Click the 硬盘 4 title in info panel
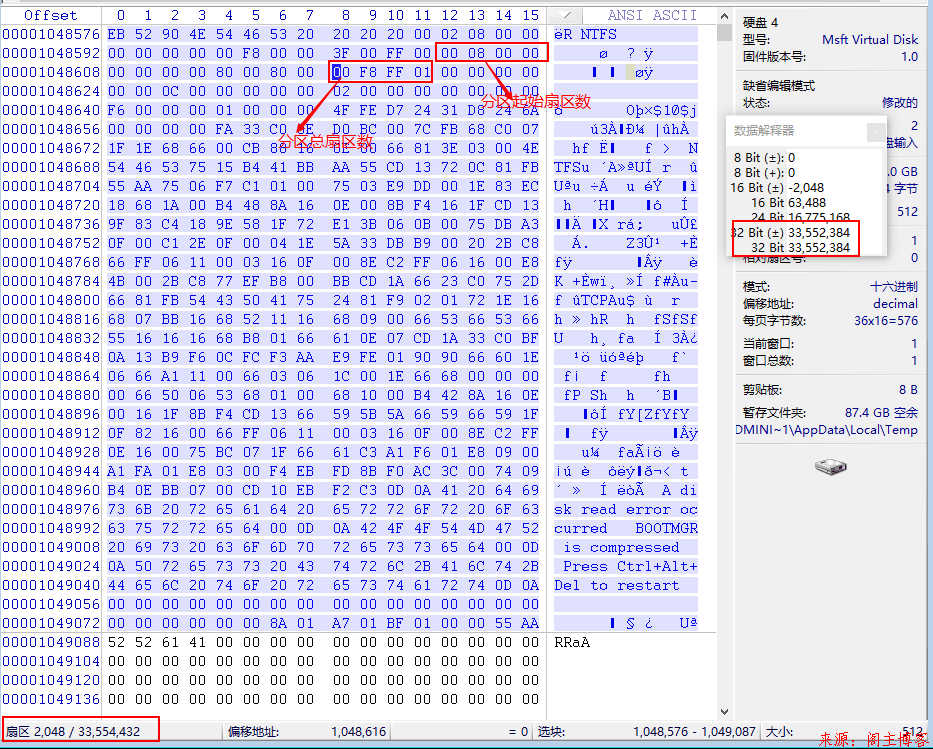 pos(760,23)
